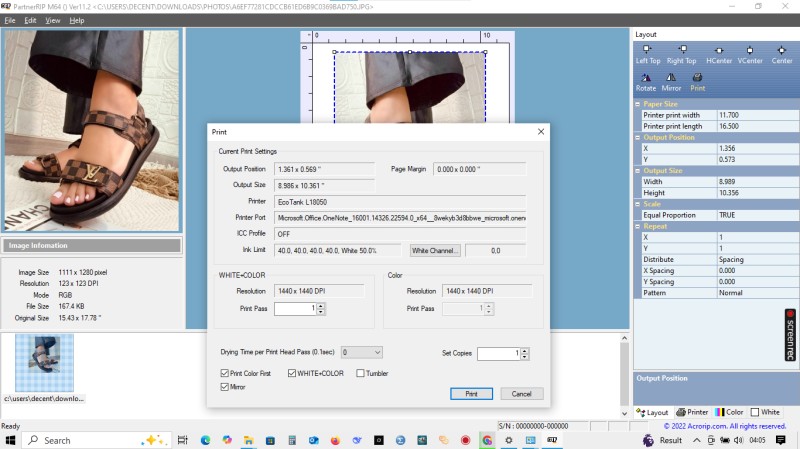The width and height of the screenshot is (800, 449).
Task: Toggle the Print Color First checkbox
Action: point(224,373)
